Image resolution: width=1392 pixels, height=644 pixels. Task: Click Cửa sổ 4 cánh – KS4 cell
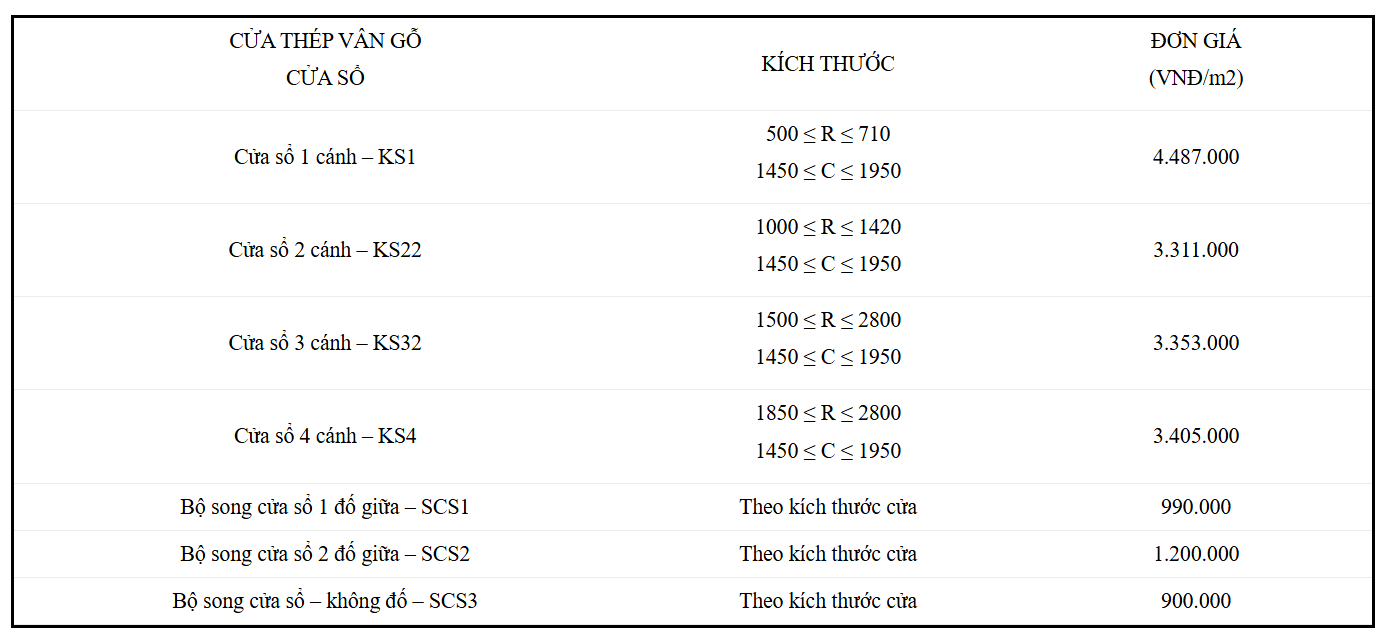point(325,436)
